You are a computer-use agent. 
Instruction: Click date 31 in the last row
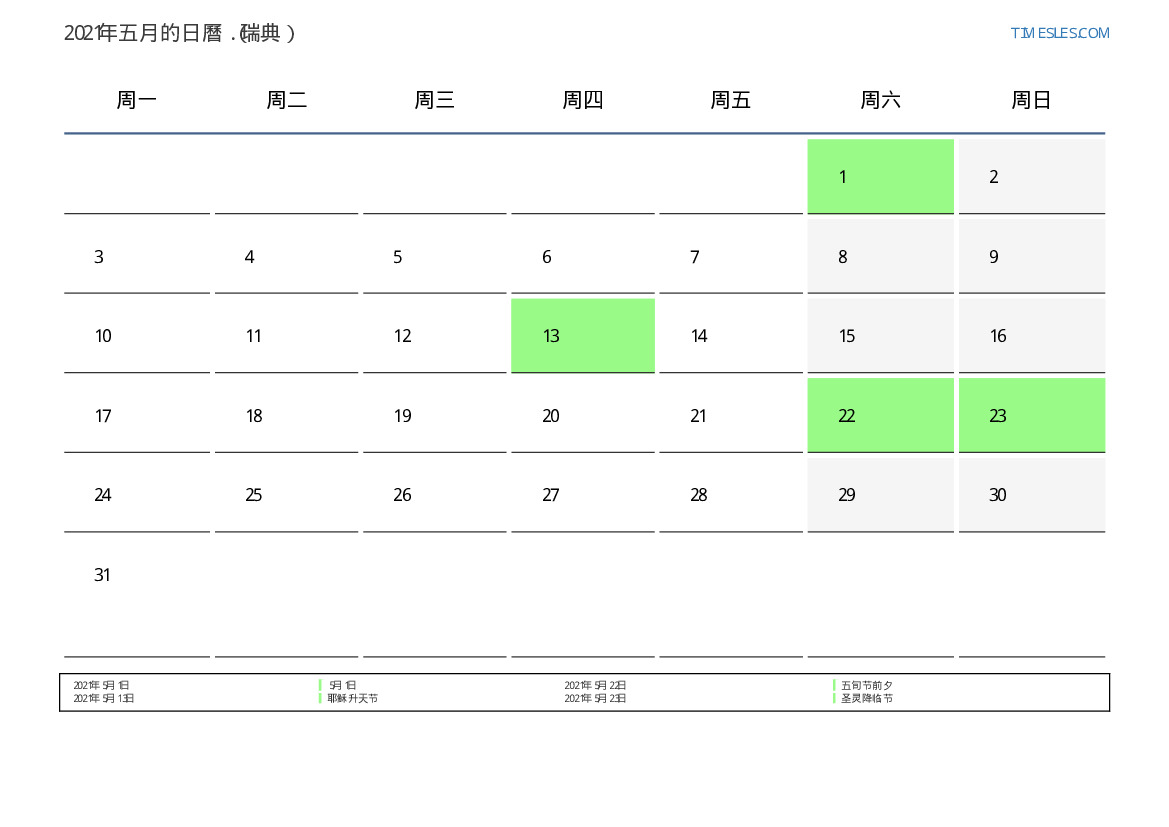click(137, 575)
